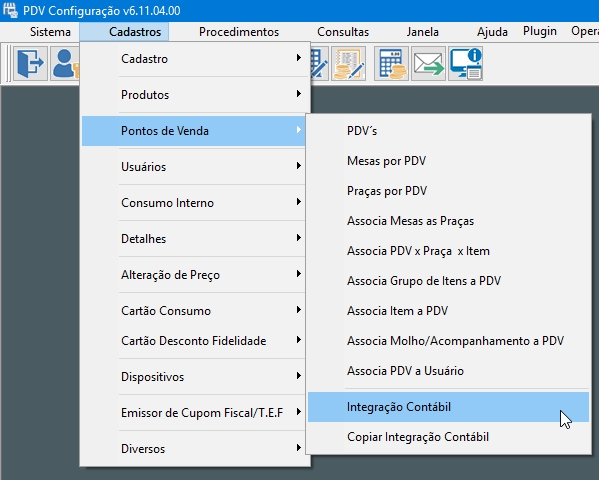
Task: Click the monitor with info badge icon
Action: [465, 63]
